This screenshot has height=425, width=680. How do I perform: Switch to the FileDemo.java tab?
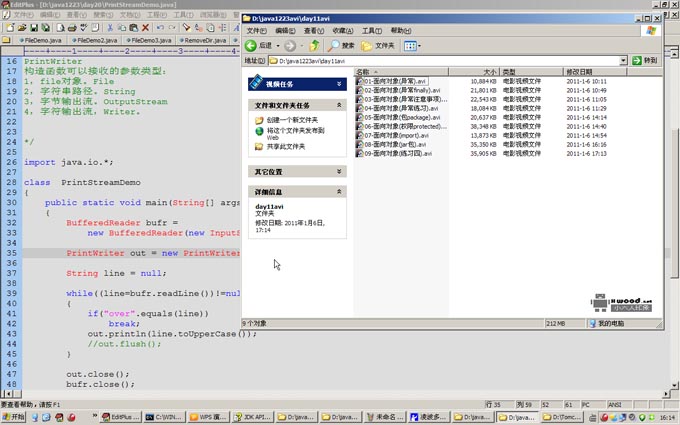click(41, 40)
